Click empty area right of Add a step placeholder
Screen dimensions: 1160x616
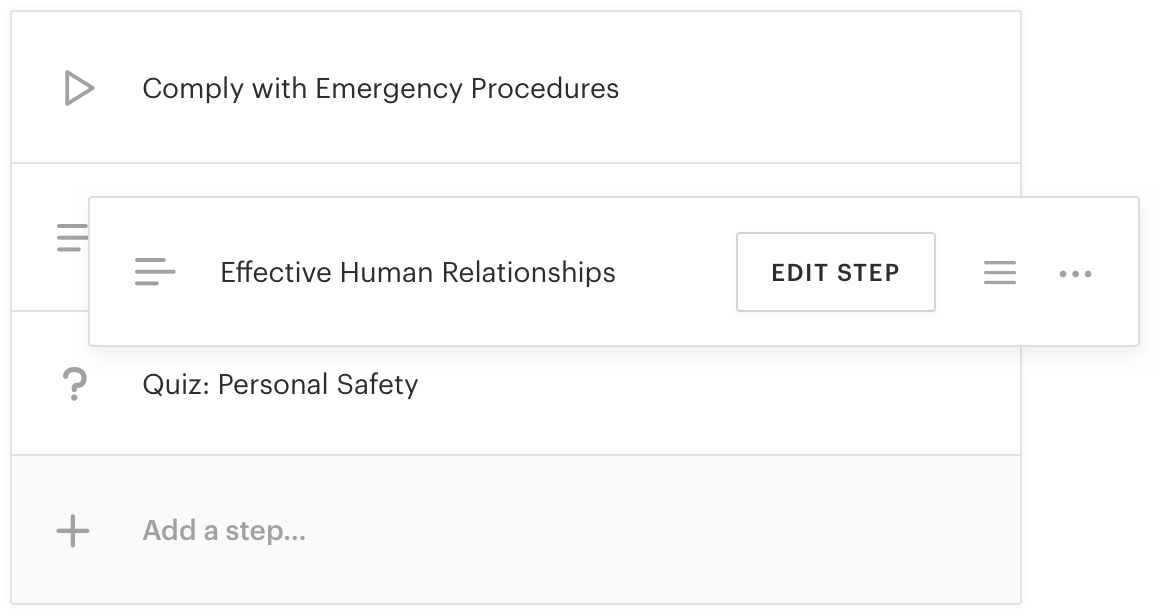click(x=650, y=531)
